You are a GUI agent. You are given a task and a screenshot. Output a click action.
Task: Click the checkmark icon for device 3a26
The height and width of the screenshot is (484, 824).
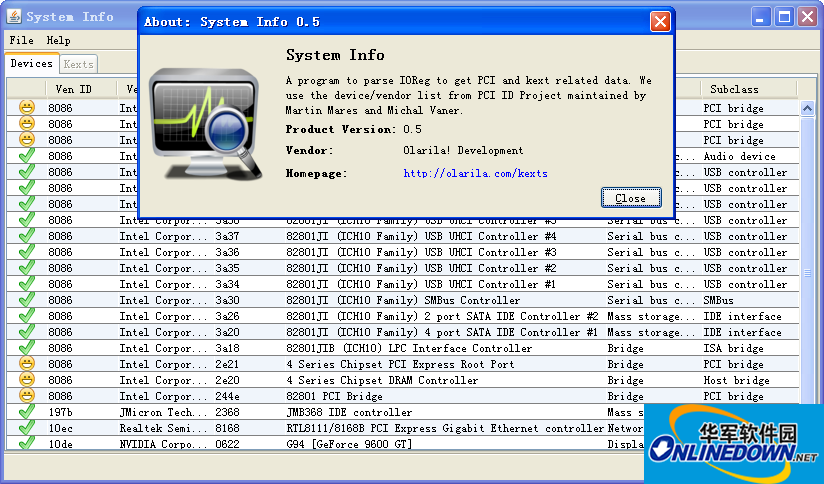tap(27, 316)
